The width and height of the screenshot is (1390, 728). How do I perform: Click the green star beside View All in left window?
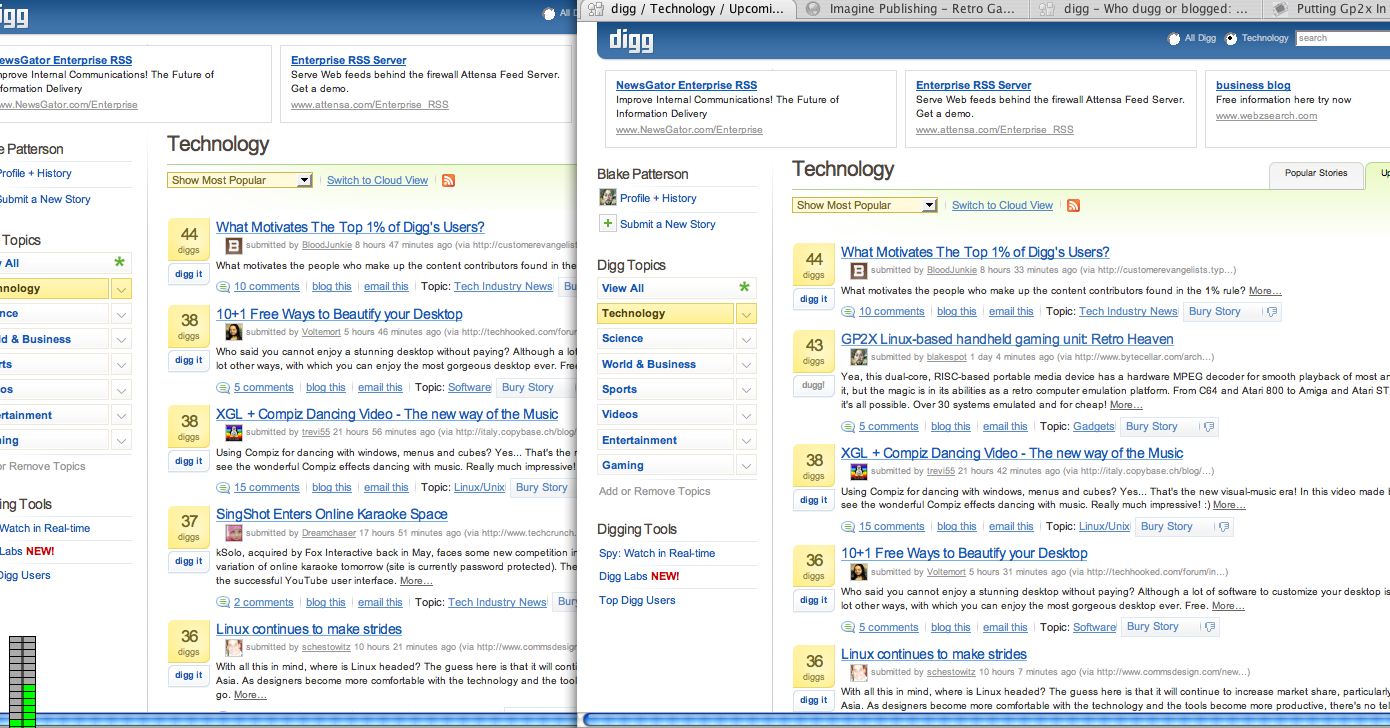pyautogui.click(x=120, y=263)
